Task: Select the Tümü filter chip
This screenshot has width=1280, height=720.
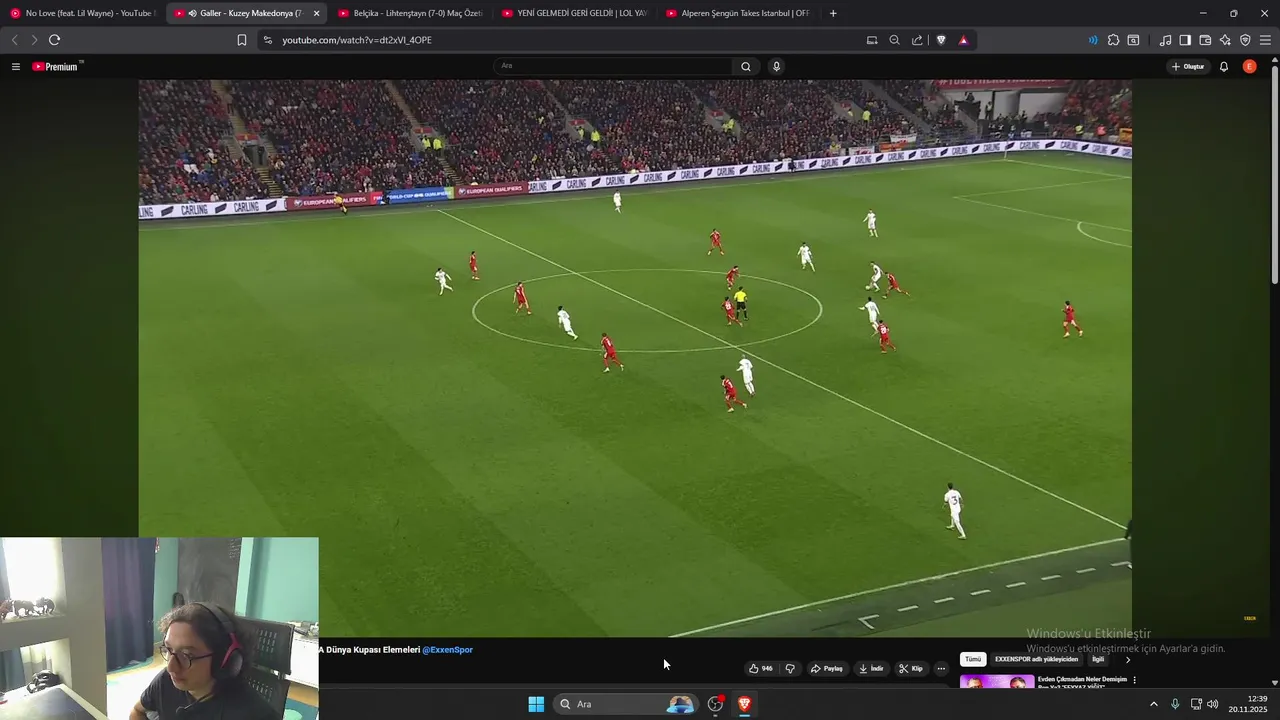Action: [973, 659]
